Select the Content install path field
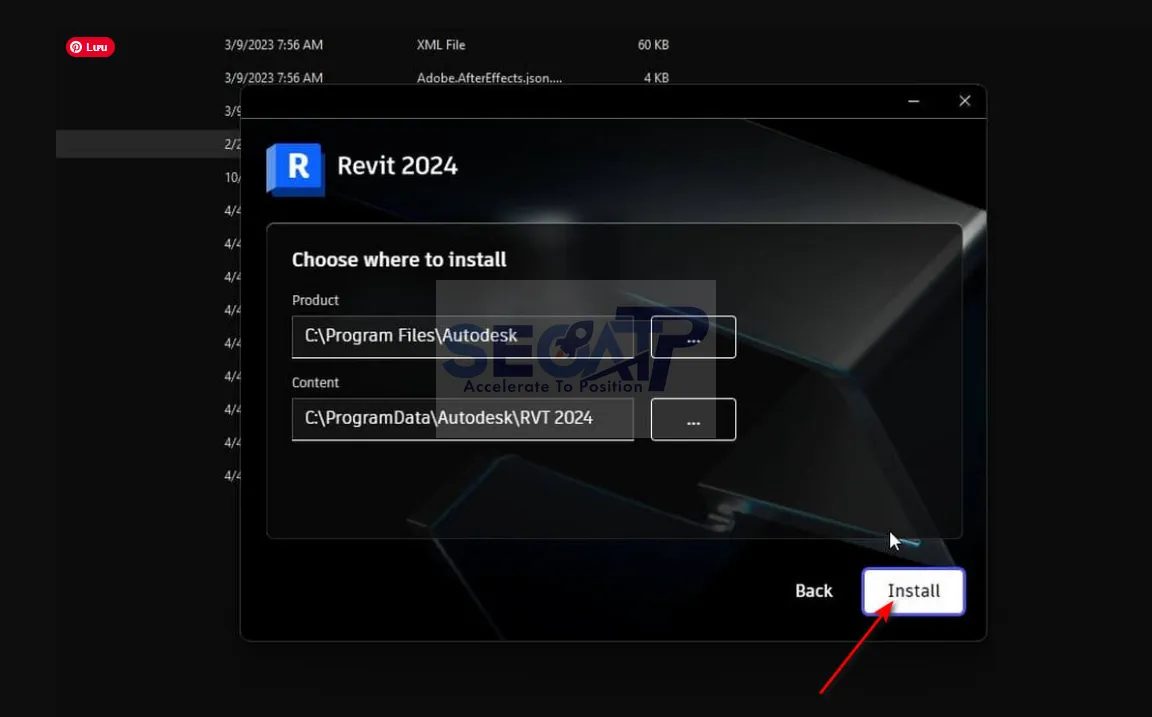1152x717 pixels. (462, 419)
